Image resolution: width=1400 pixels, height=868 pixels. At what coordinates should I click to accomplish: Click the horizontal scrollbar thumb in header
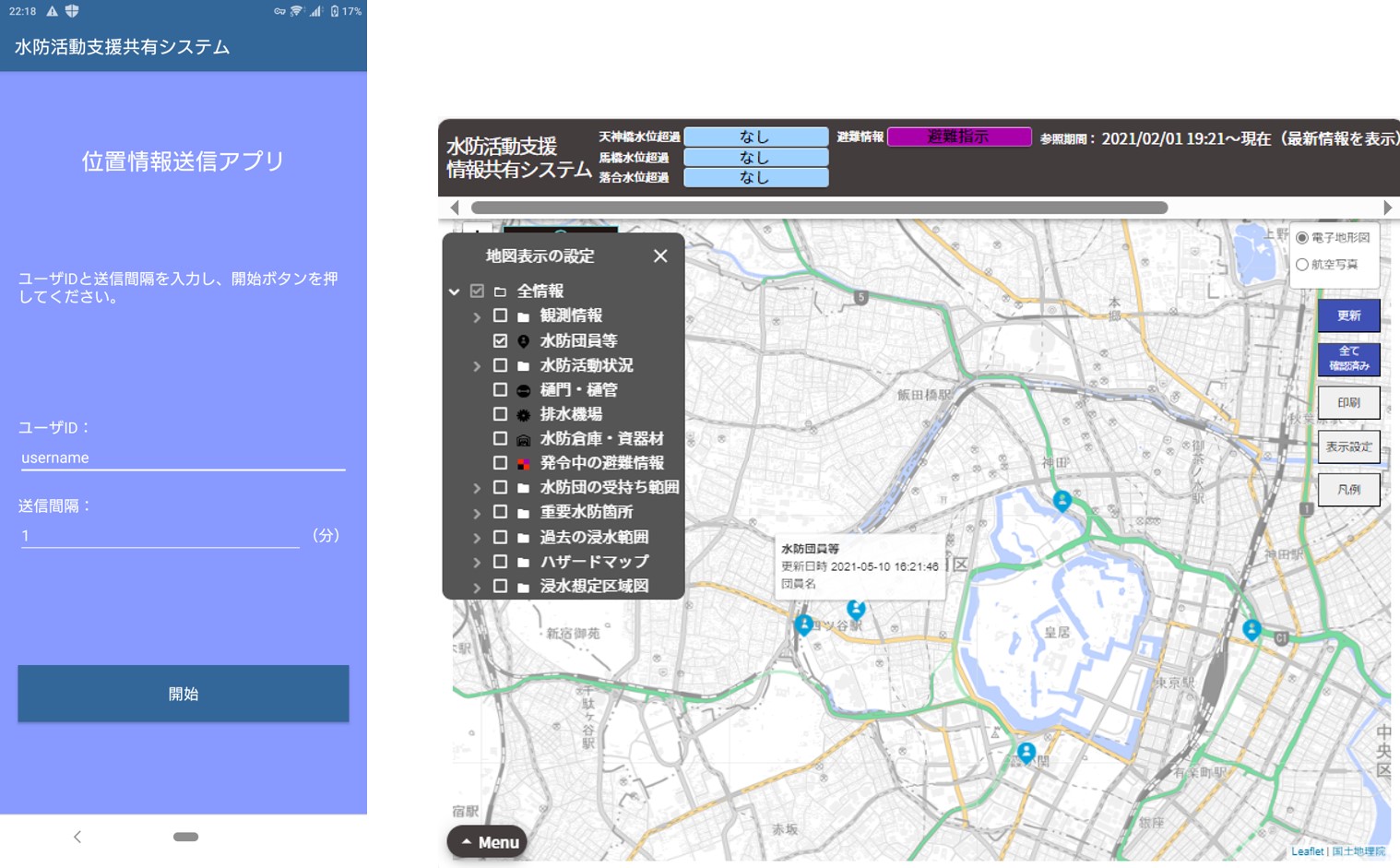pos(819,208)
